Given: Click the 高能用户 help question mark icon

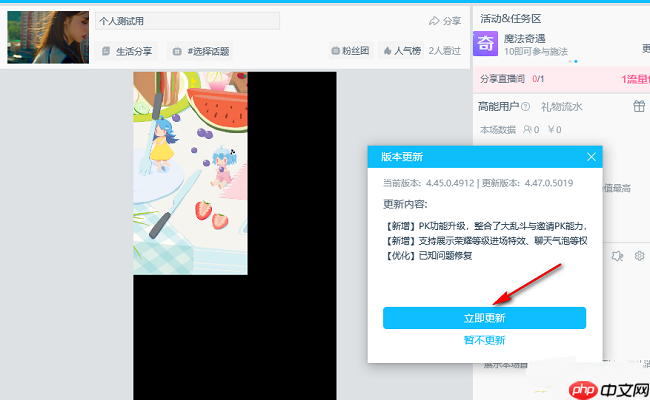Looking at the screenshot, I should click(x=525, y=107).
